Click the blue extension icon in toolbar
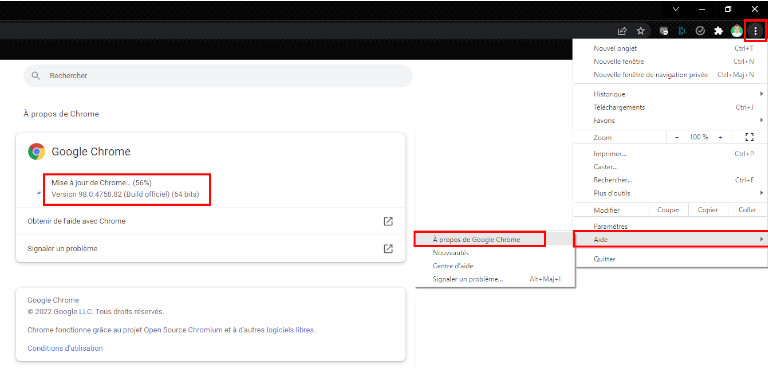768x381 pixels. pos(682,31)
